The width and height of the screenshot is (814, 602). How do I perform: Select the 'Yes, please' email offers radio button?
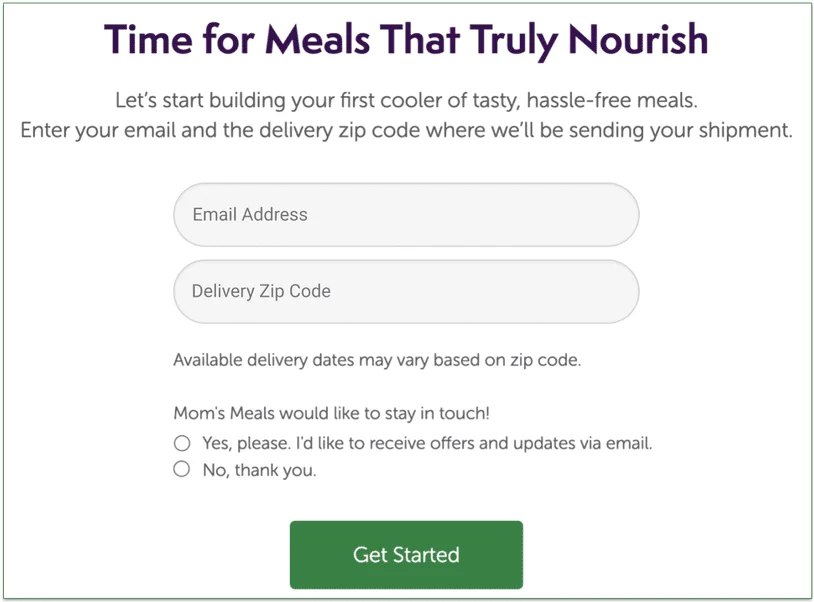[x=181, y=442]
